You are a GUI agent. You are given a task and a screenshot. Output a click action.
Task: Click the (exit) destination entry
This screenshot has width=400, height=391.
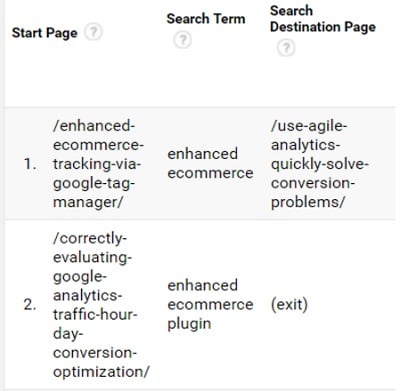(x=289, y=304)
